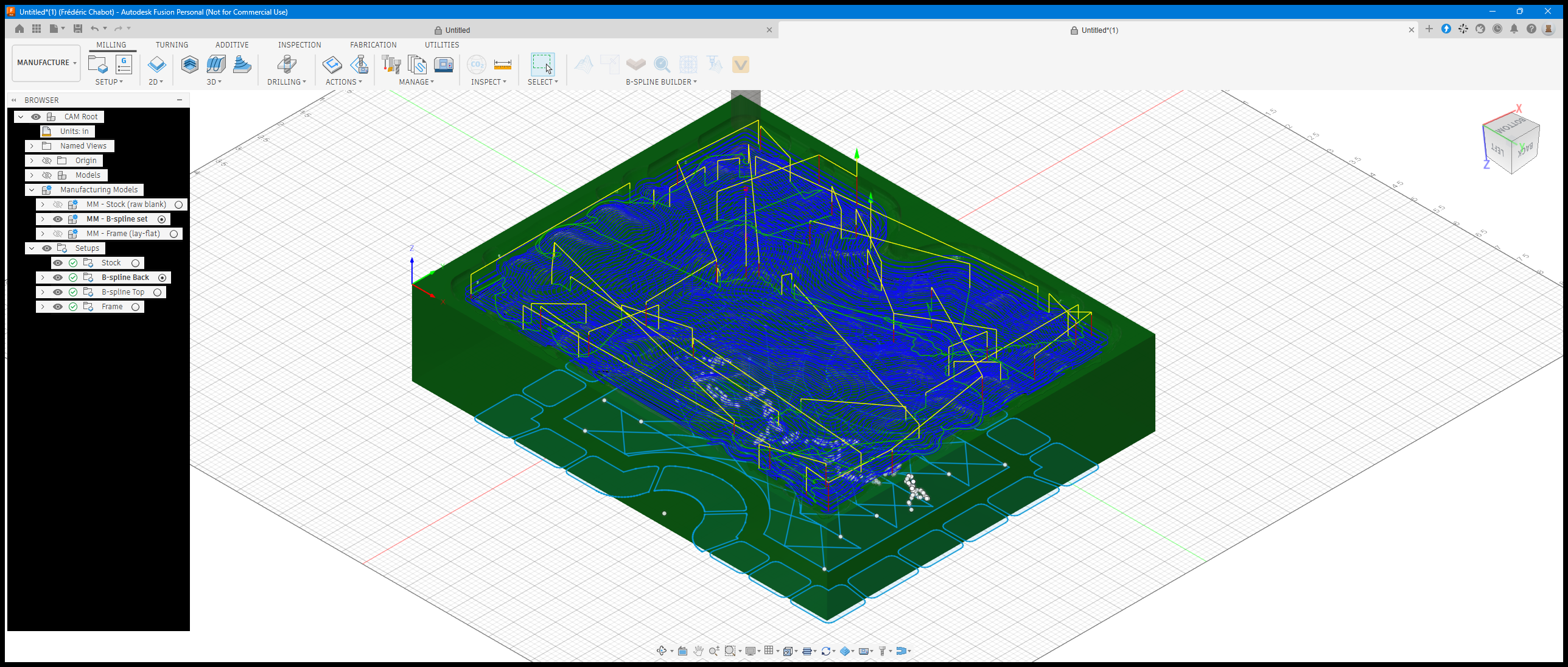The width and height of the screenshot is (1568, 667).
Task: Toggle visibility of MM - Stock (raw blank)
Action: (58, 204)
